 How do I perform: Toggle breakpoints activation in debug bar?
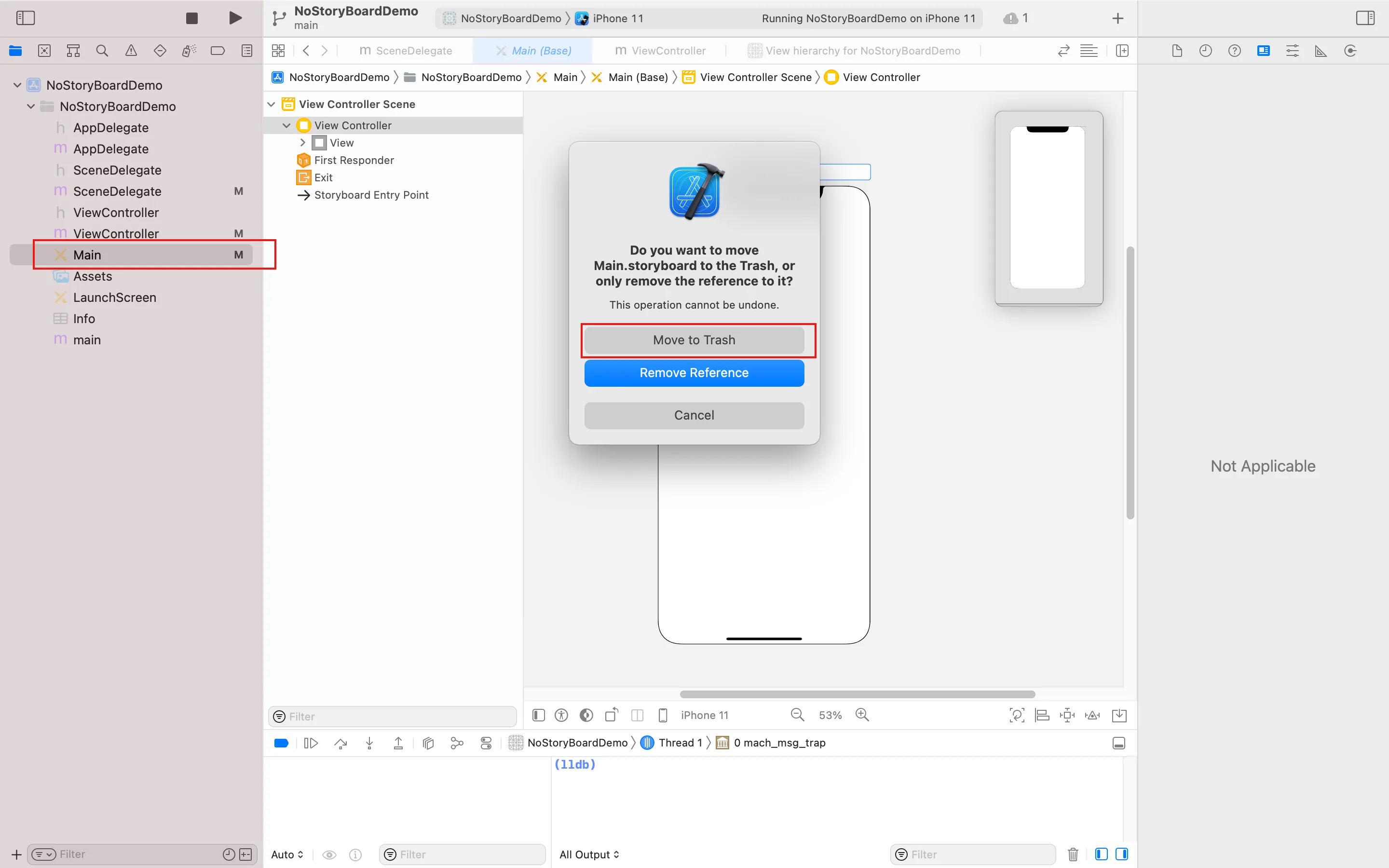(281, 743)
